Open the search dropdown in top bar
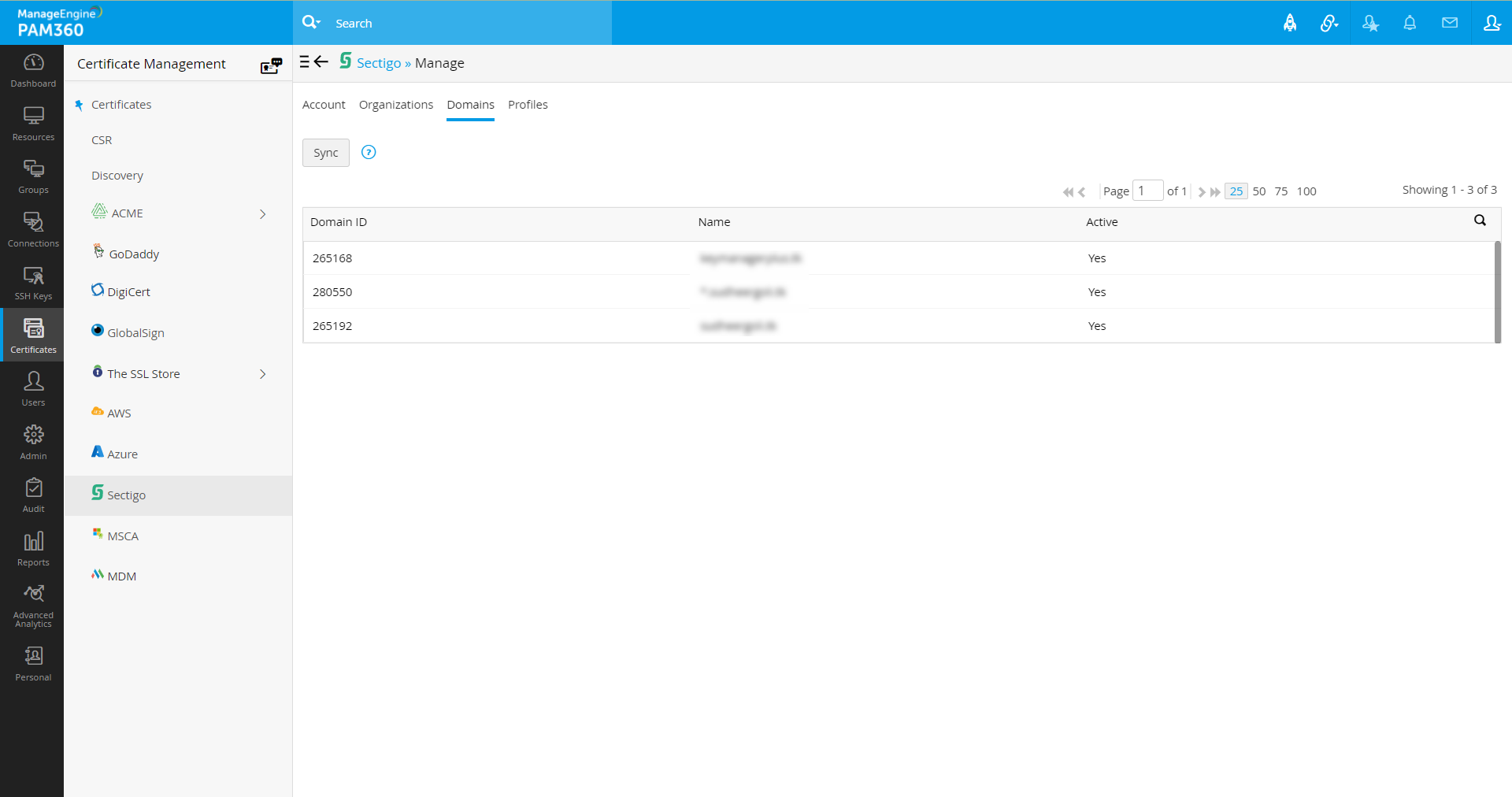 [312, 23]
